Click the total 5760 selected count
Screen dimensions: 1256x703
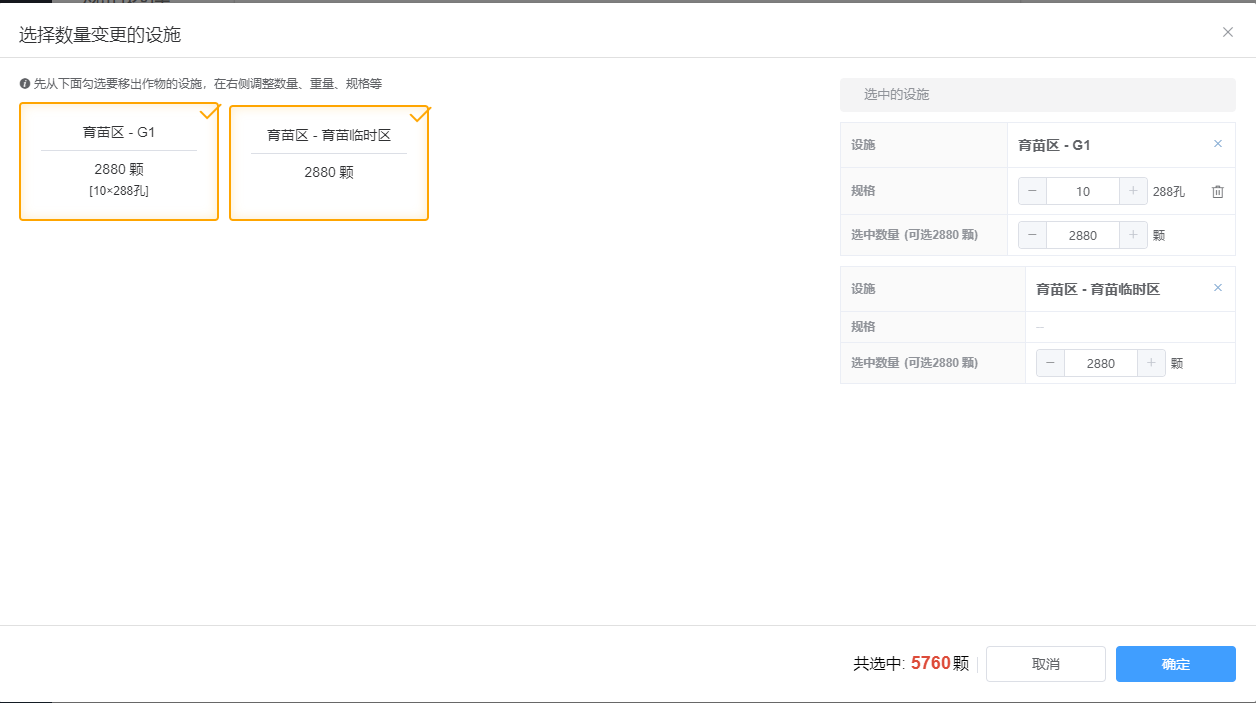pos(930,663)
